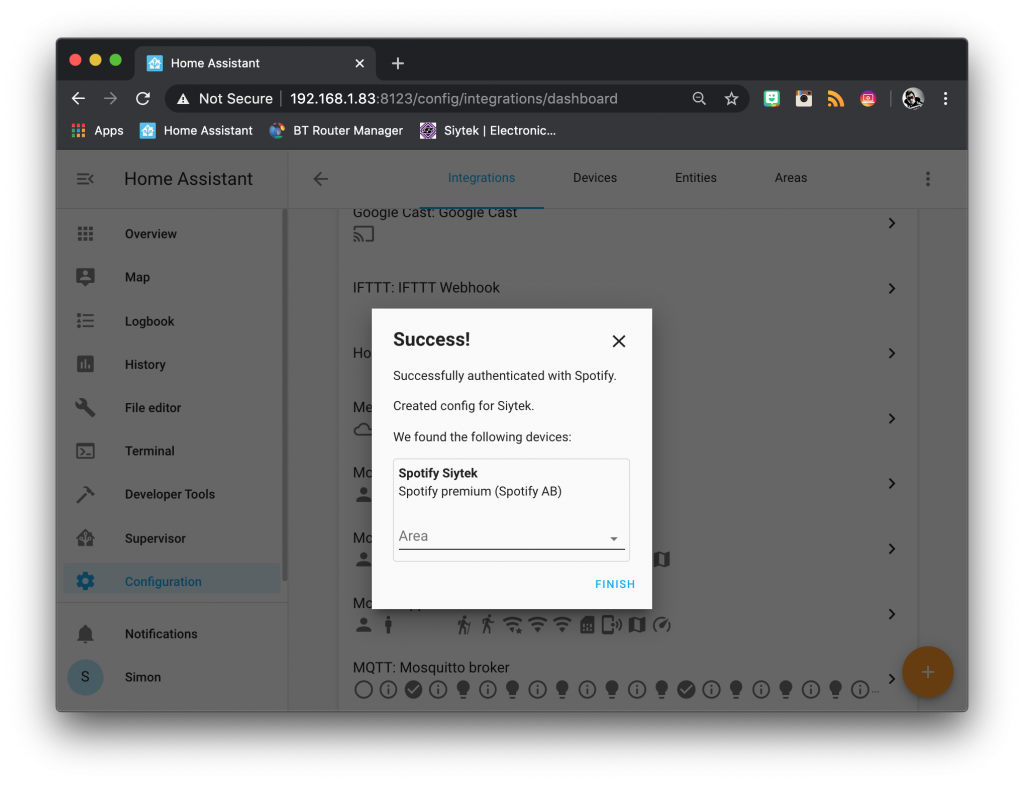The height and width of the screenshot is (786, 1024).
Task: Open File editor in the sidebar
Action: tap(172, 407)
